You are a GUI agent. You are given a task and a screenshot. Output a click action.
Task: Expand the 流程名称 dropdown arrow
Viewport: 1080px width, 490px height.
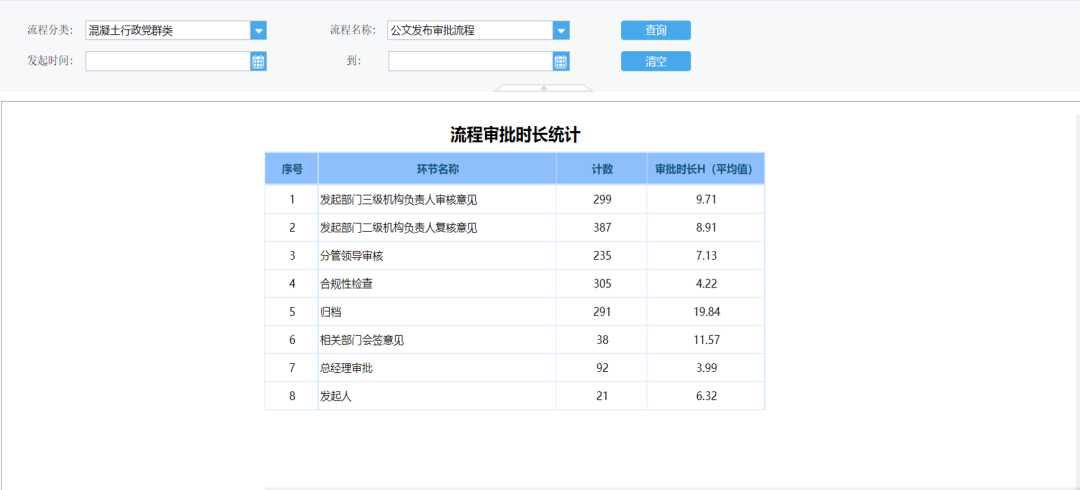point(562,31)
